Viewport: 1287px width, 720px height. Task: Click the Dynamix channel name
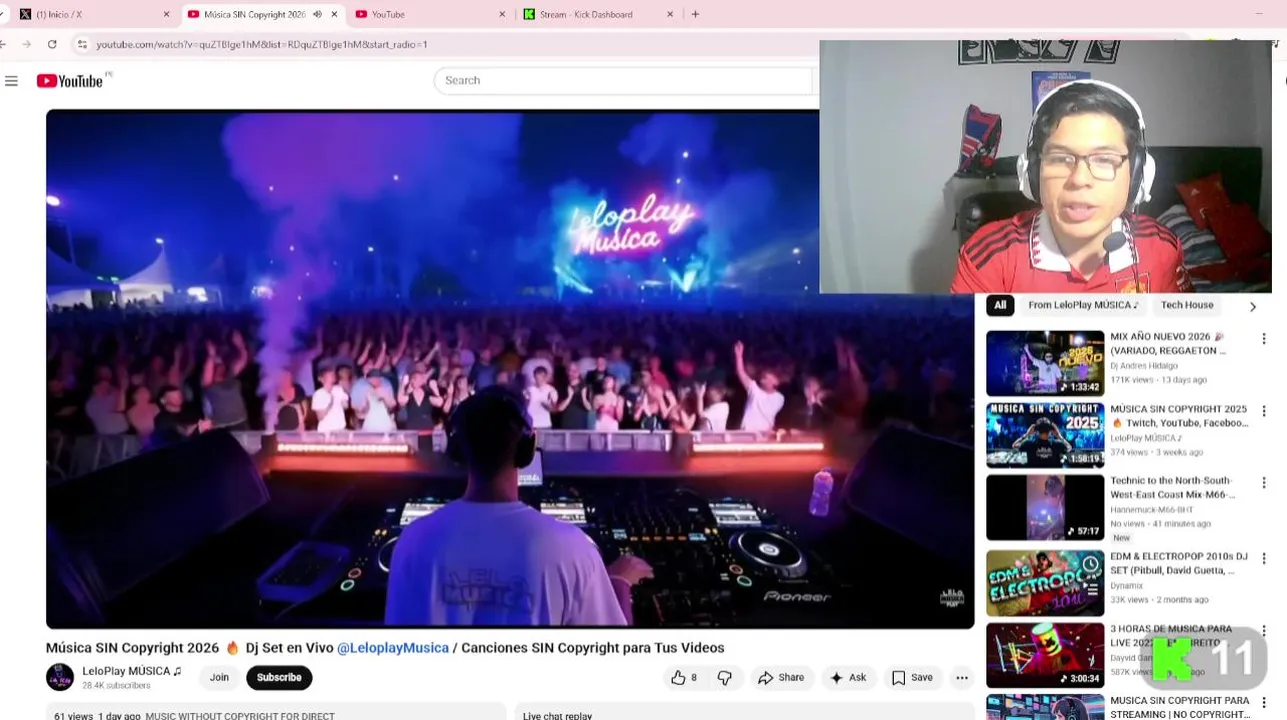1126,585
